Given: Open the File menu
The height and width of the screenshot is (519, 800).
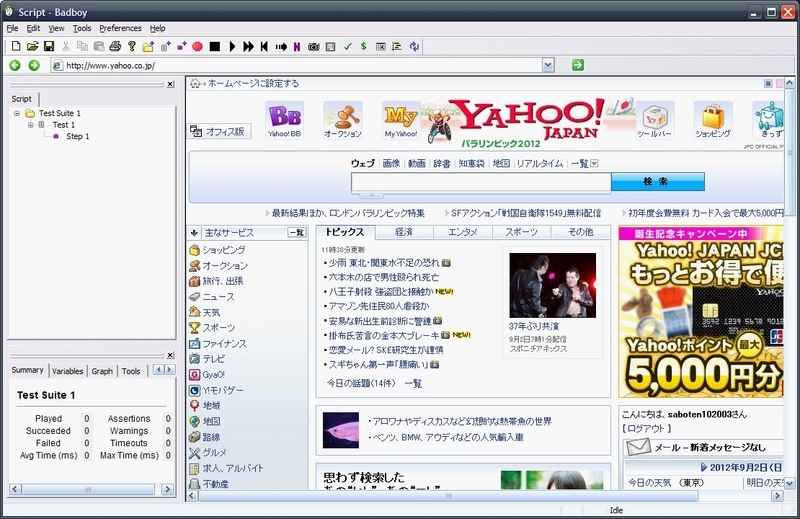Looking at the screenshot, I should click(x=12, y=28).
